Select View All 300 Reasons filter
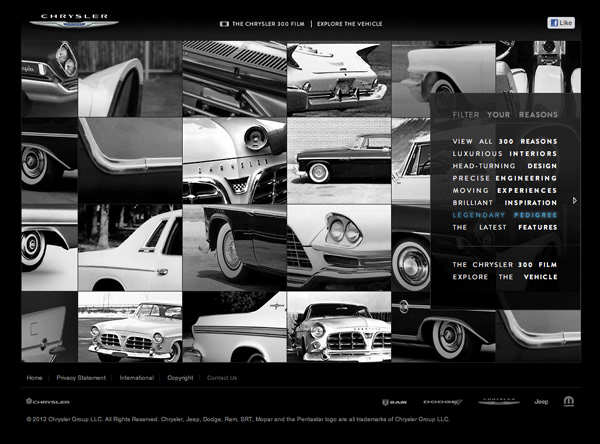This screenshot has height=444, width=600. 505,141
